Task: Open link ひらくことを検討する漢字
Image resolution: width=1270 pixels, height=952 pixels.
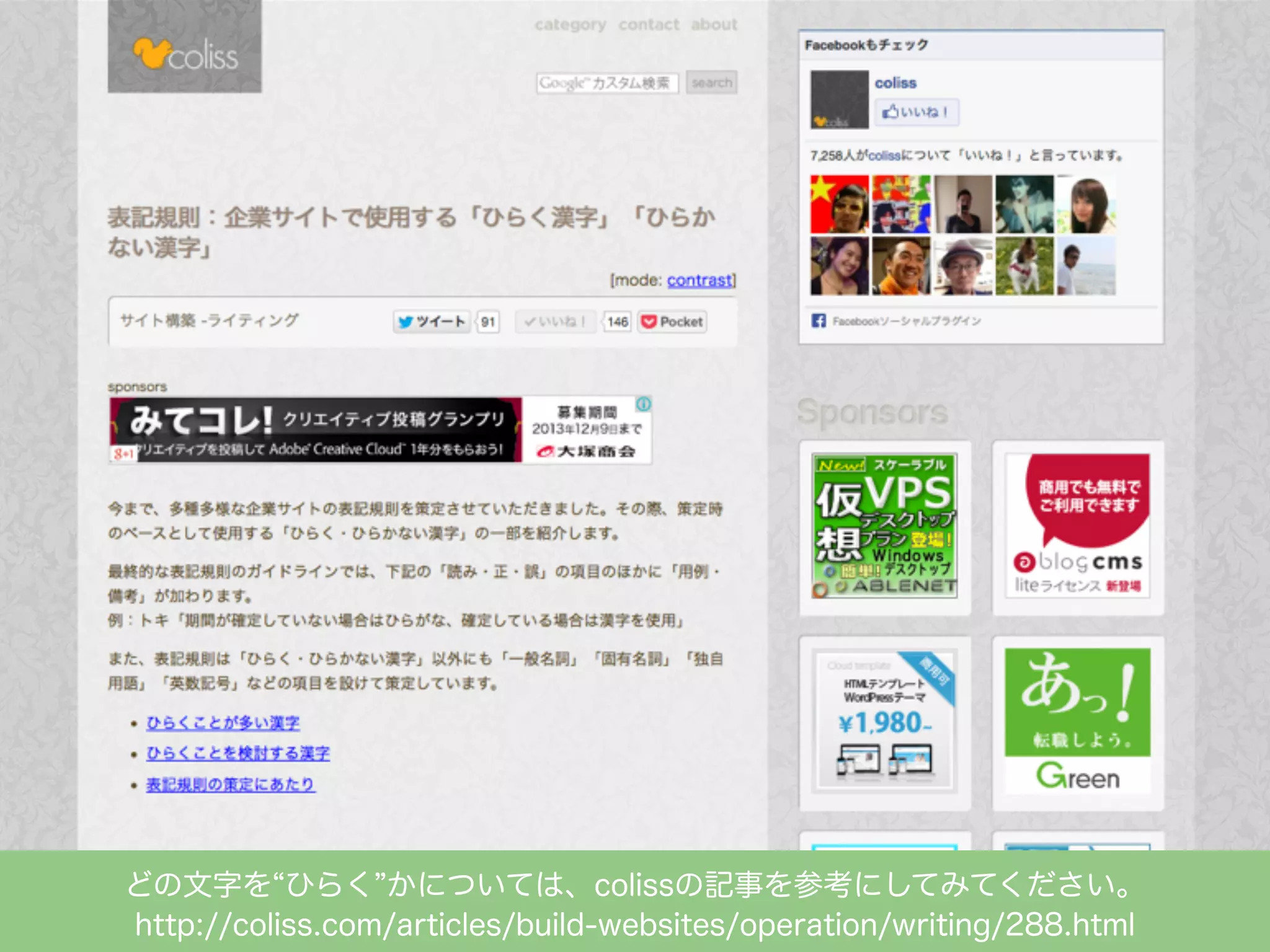Action: [x=238, y=754]
